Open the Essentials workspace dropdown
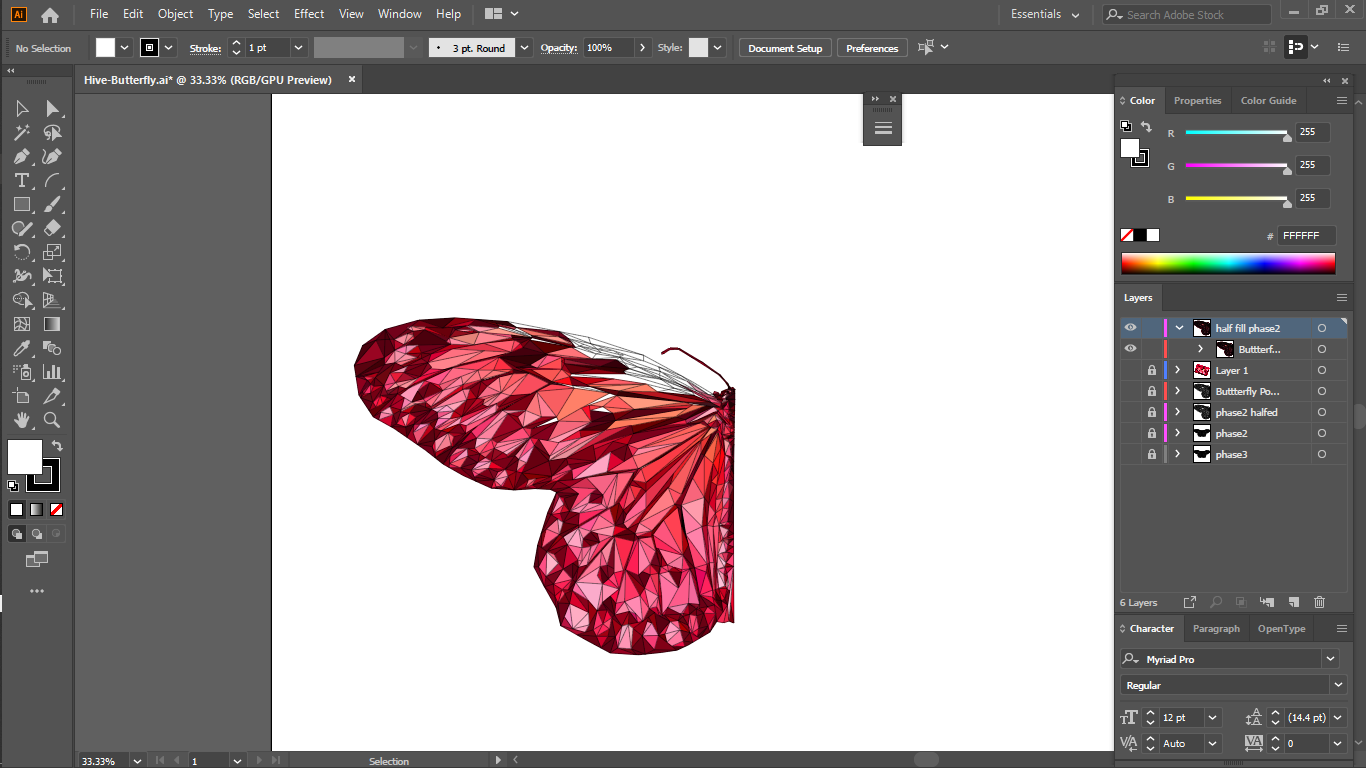 [x=1045, y=14]
